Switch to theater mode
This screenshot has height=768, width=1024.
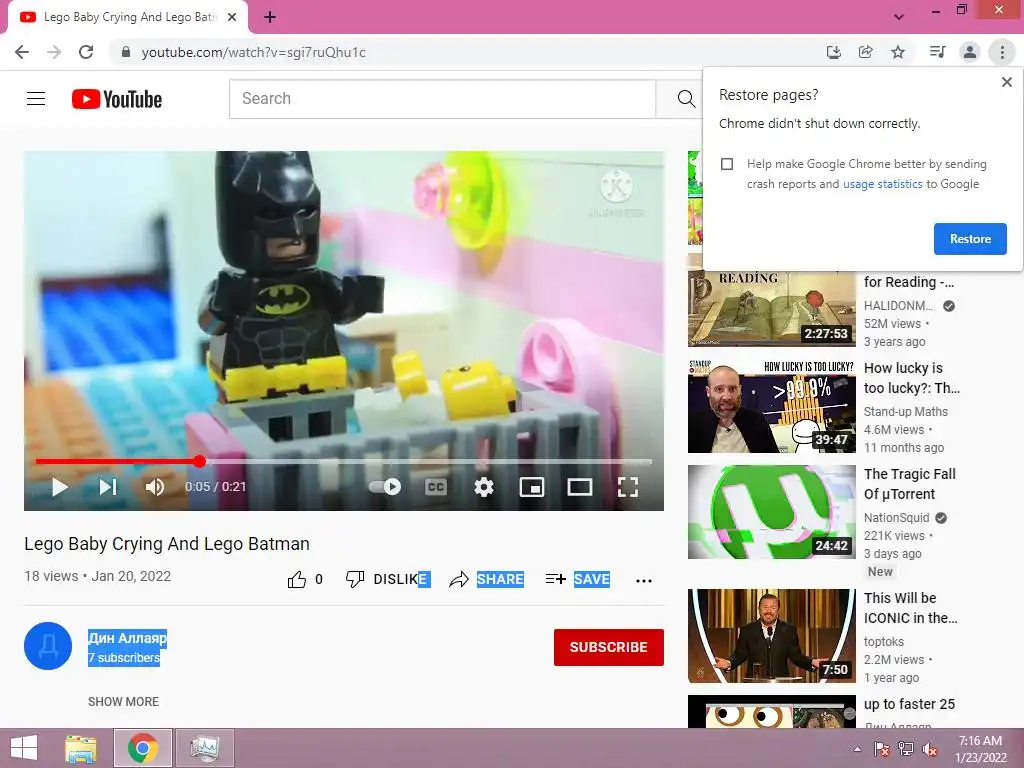580,487
